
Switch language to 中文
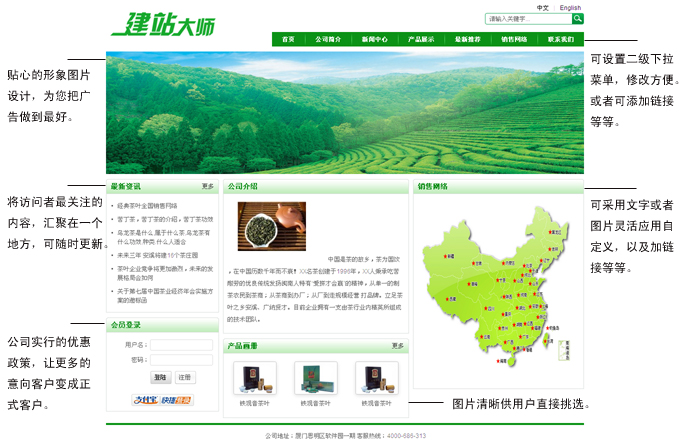point(543,7)
